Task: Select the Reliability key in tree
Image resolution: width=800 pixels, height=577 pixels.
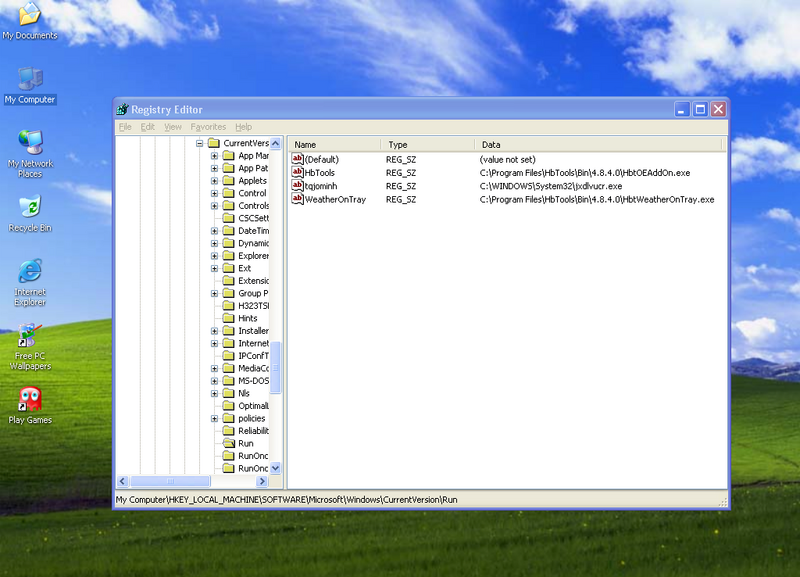Action: click(253, 431)
